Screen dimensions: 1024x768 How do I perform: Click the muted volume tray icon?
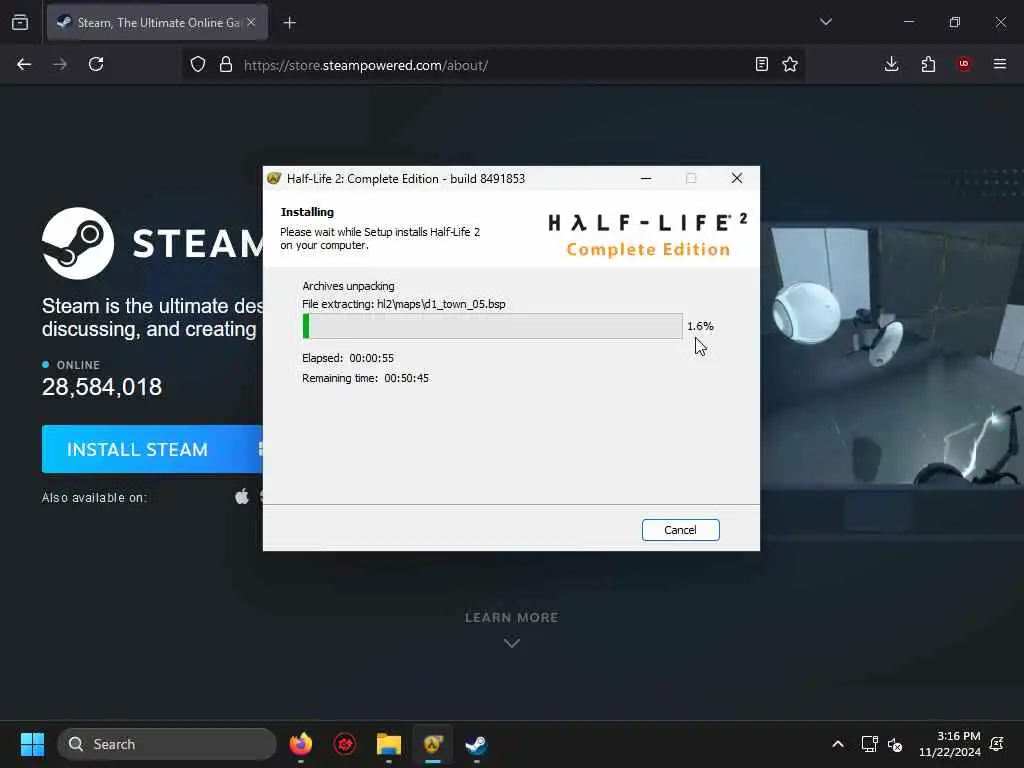coord(895,744)
